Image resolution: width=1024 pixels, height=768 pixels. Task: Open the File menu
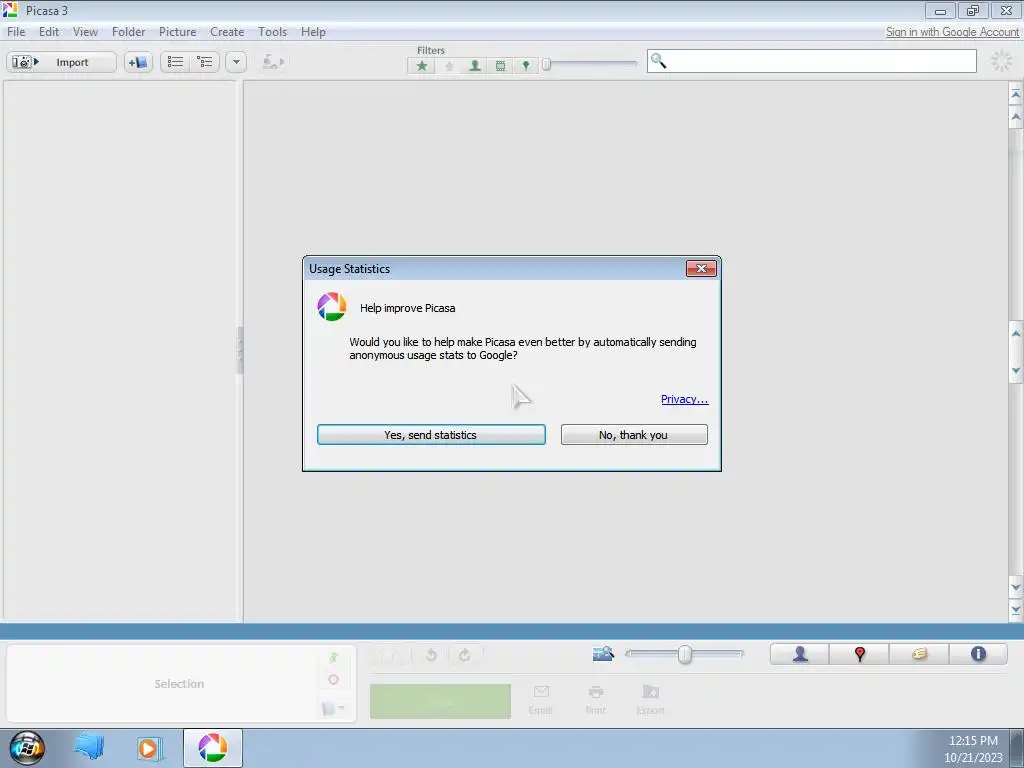16,31
